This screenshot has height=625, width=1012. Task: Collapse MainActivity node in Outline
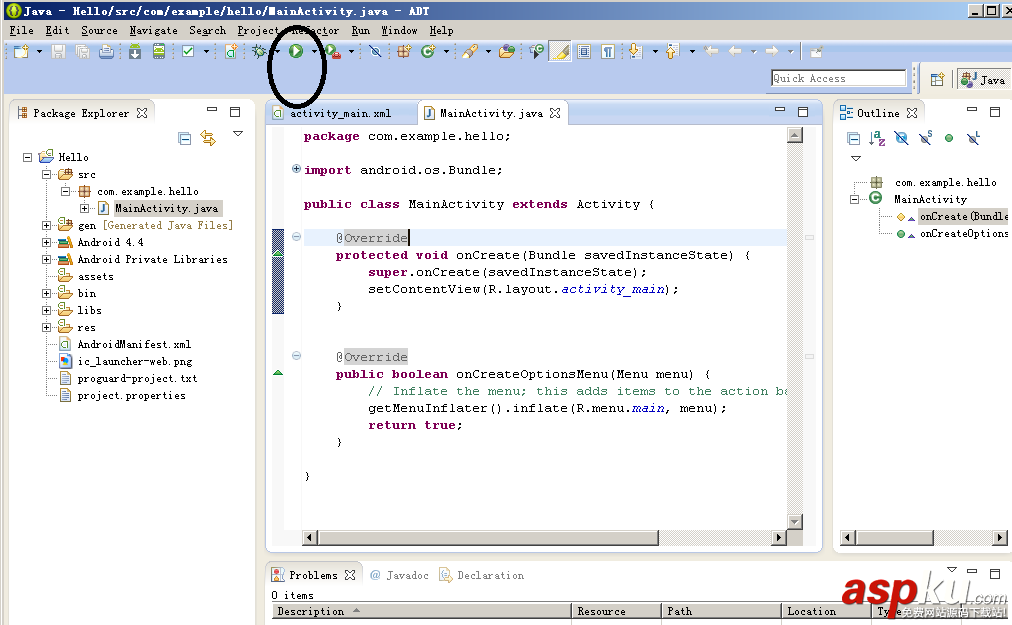click(855, 200)
